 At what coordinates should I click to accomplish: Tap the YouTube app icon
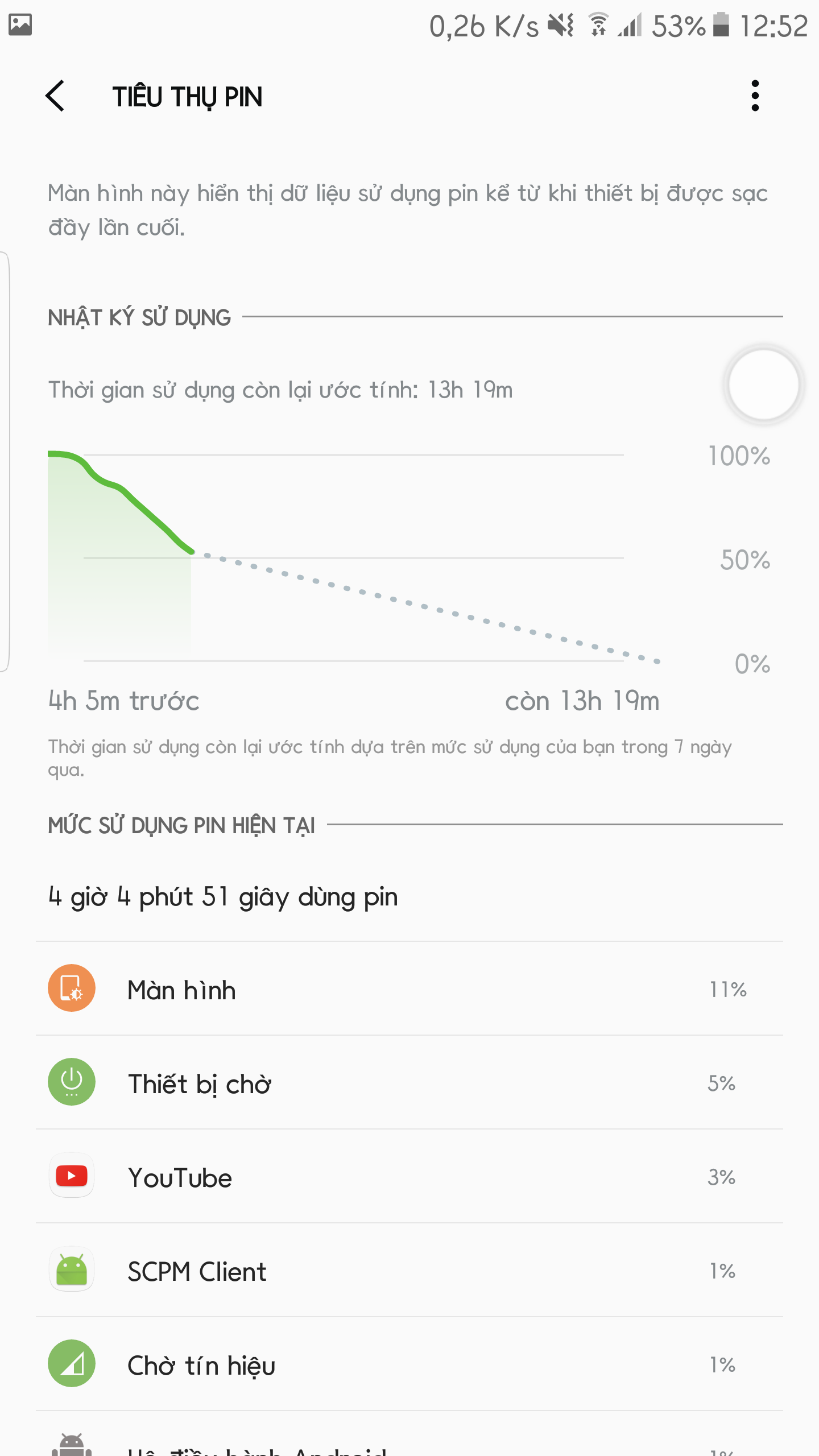(72, 1176)
